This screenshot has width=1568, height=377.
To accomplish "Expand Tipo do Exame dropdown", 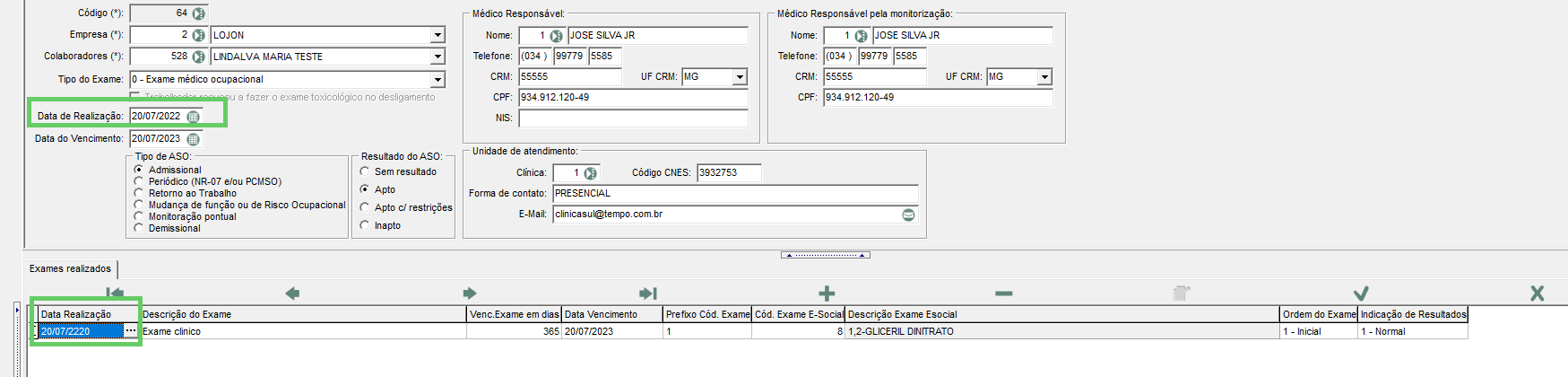I will 437,80.
